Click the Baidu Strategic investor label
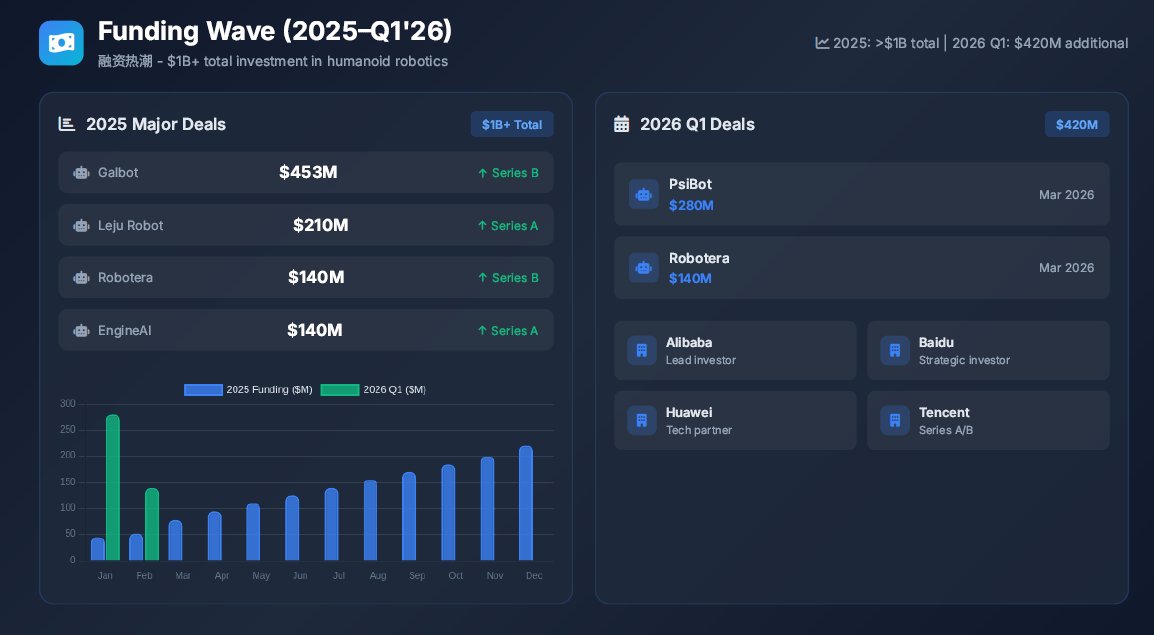1154x635 pixels. [964, 360]
